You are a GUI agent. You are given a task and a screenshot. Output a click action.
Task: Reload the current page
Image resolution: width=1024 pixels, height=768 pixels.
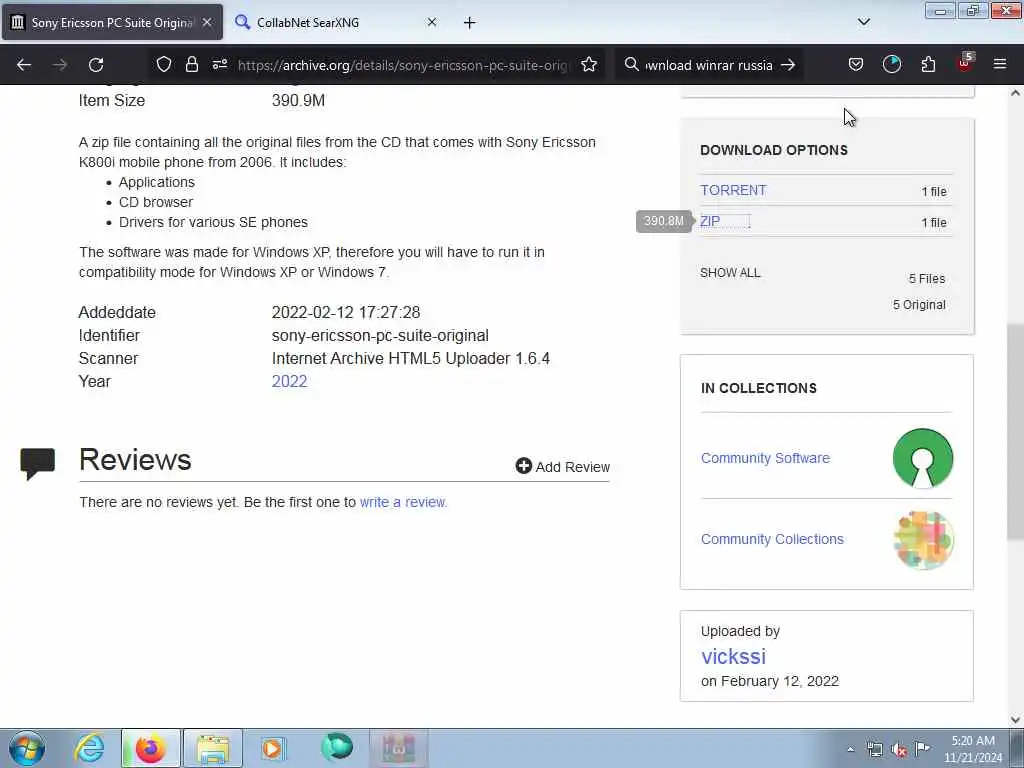(x=96, y=65)
